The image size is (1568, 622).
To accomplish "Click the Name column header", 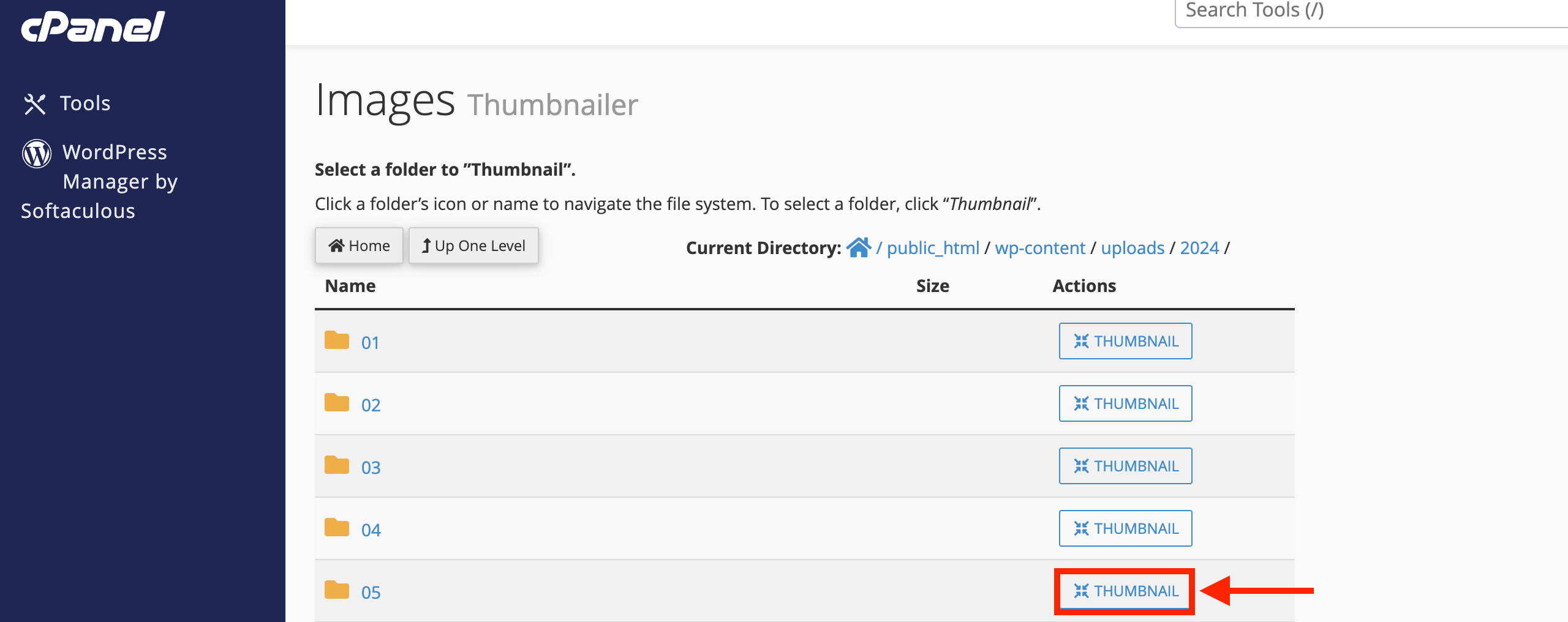I will click(x=350, y=286).
